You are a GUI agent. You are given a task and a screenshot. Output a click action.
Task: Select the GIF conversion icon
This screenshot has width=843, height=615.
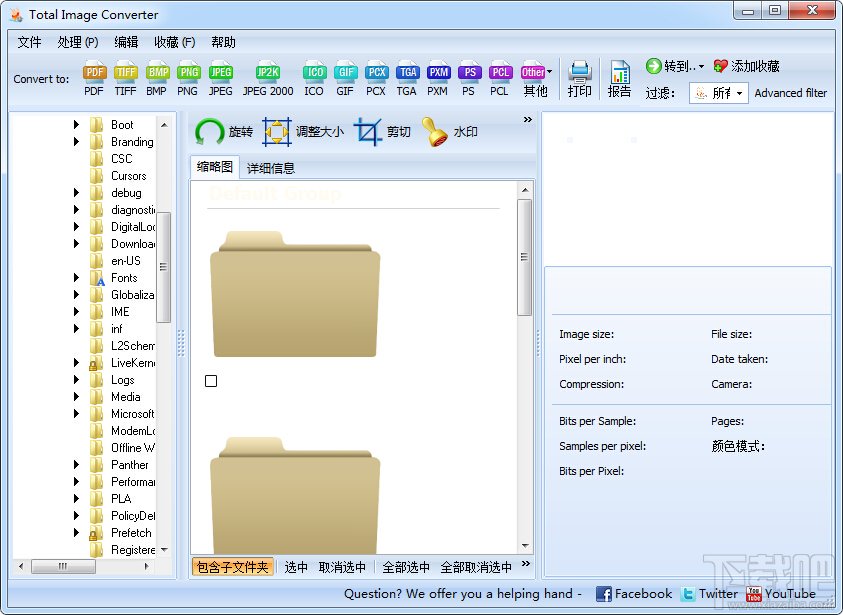345,78
